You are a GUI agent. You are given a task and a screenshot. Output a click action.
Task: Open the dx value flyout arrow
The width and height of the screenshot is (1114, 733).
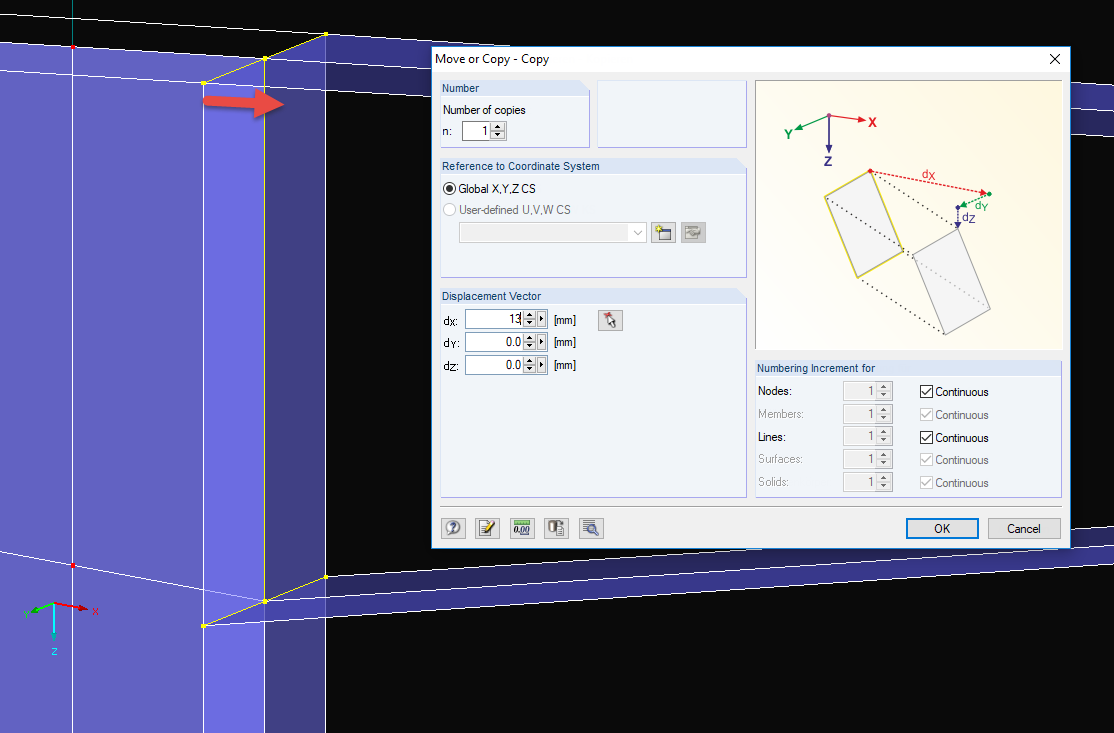point(540,319)
